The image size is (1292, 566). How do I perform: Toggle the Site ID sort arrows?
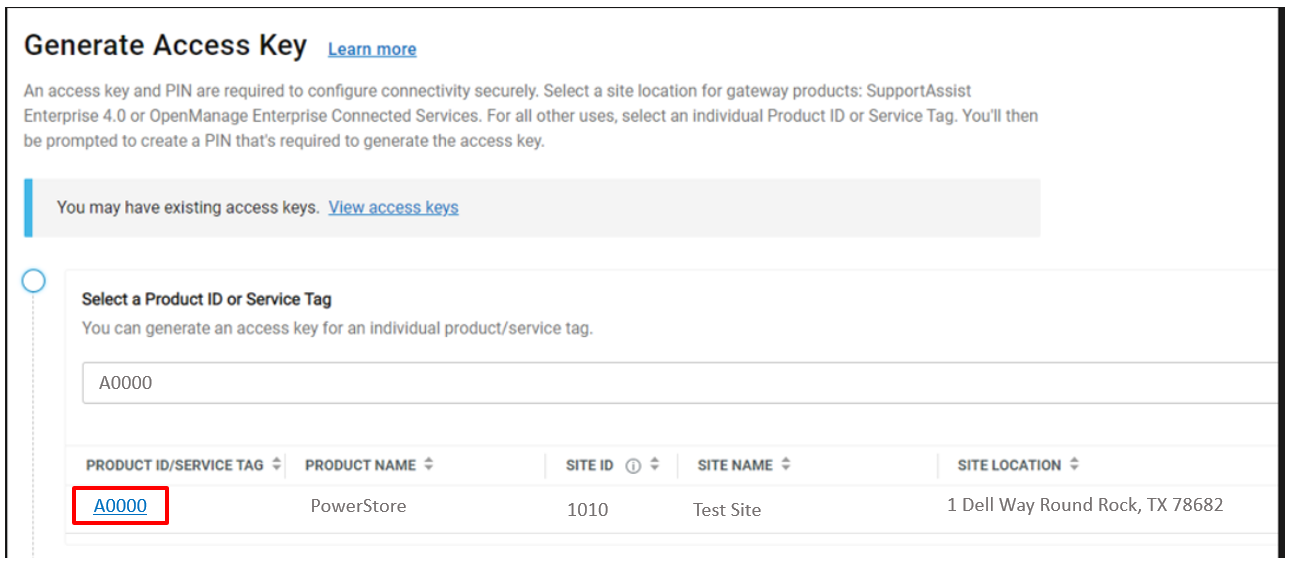click(655, 465)
